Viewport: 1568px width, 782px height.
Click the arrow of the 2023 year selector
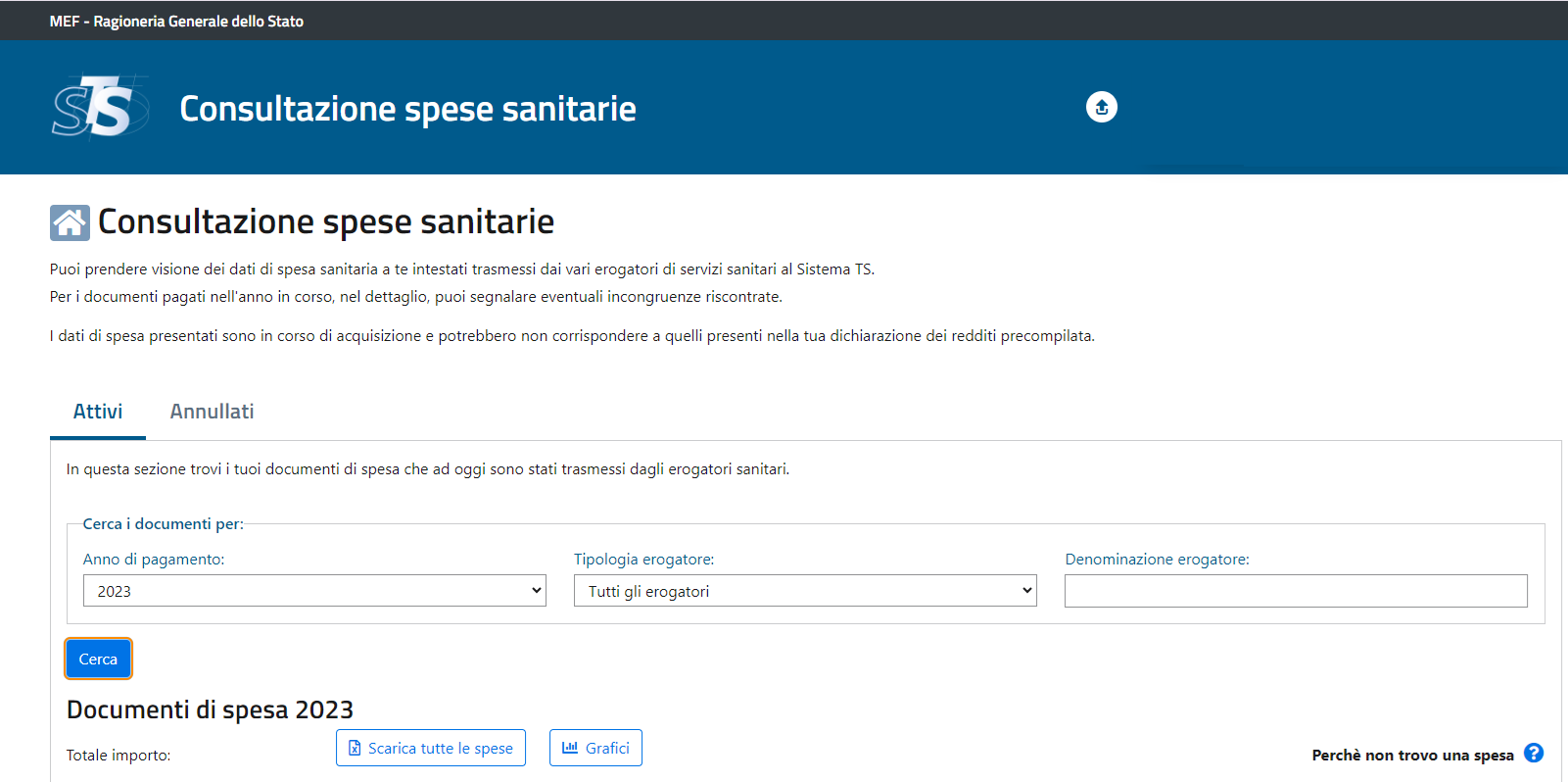(x=536, y=591)
